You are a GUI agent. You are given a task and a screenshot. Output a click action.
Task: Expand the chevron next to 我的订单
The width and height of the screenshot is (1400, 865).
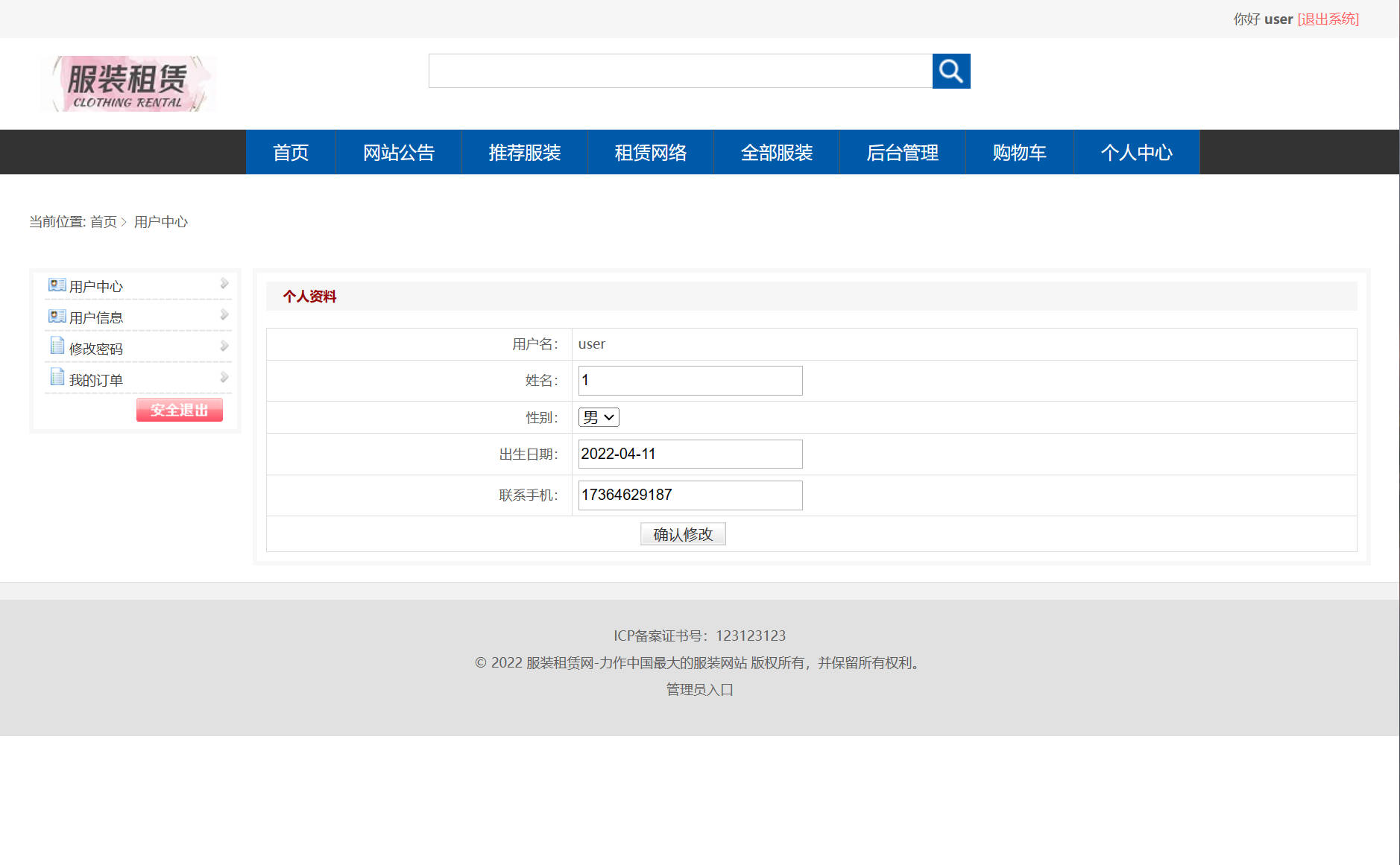(x=224, y=377)
